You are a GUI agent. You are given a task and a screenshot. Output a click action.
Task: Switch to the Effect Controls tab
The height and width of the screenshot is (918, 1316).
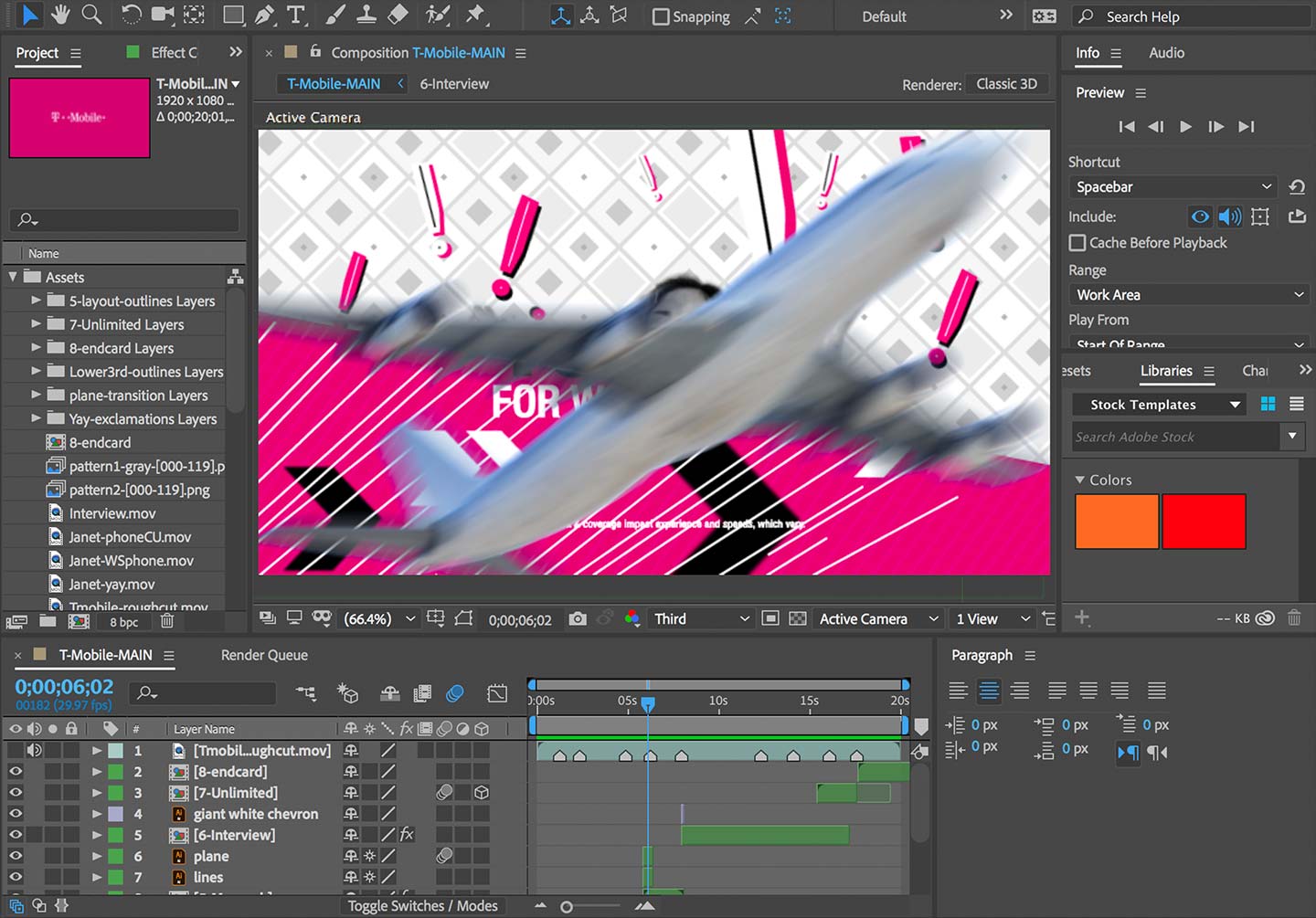pos(174,53)
